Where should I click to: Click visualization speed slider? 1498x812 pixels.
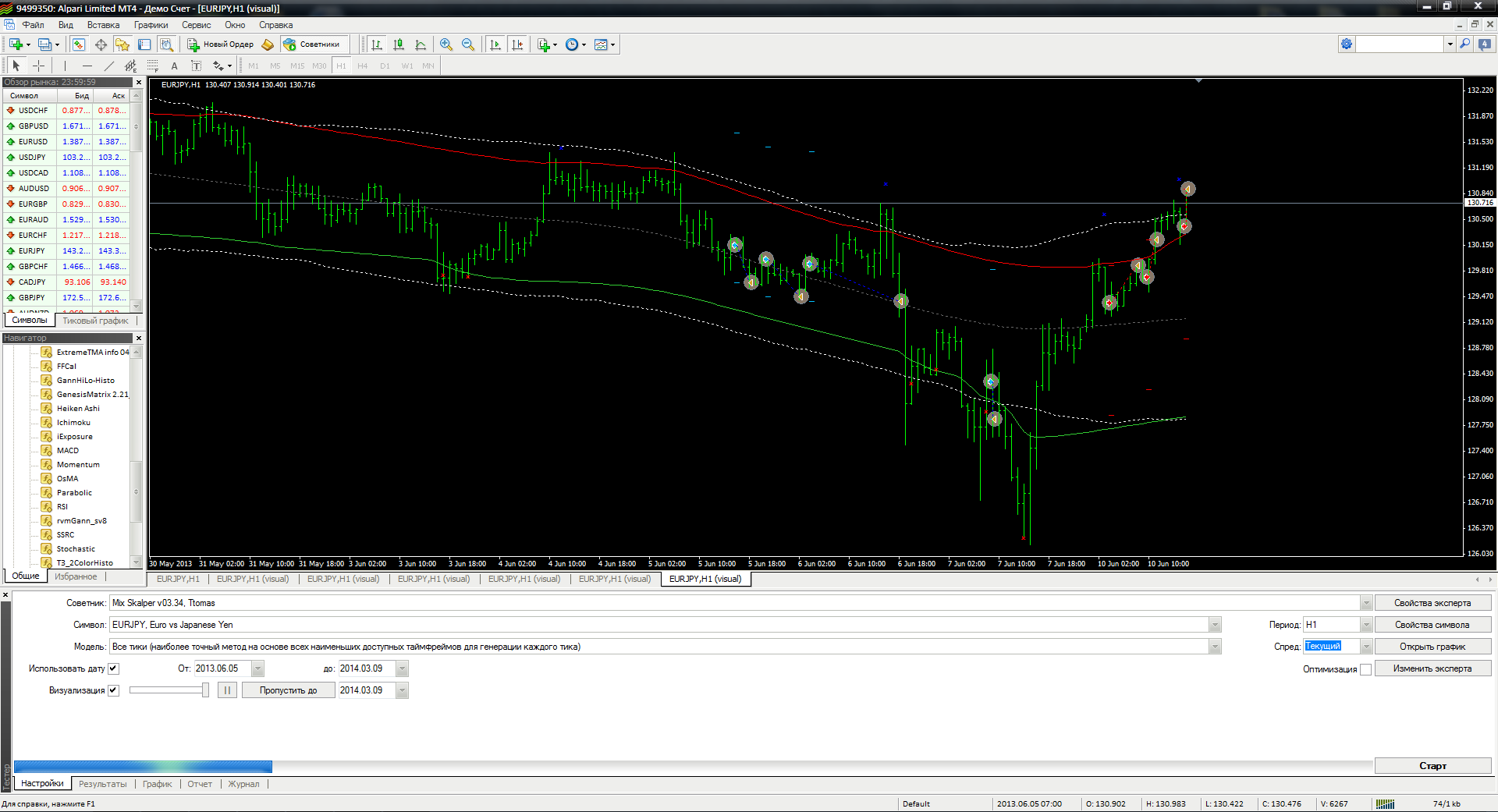(169, 690)
